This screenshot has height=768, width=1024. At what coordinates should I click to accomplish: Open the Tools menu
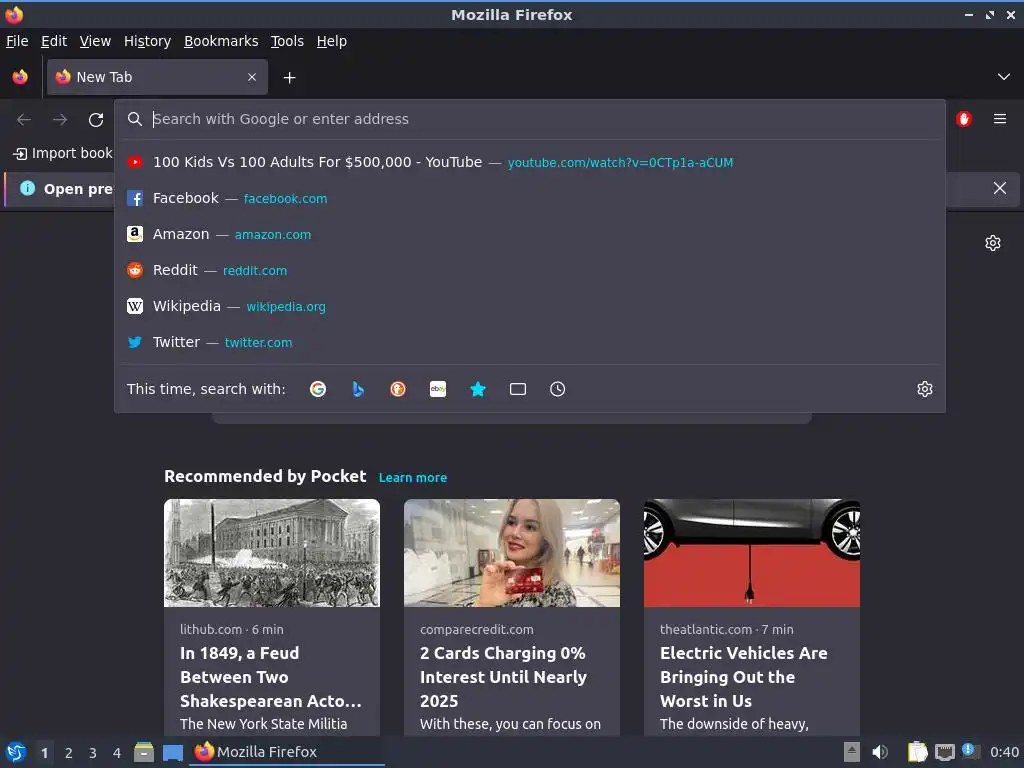(287, 41)
